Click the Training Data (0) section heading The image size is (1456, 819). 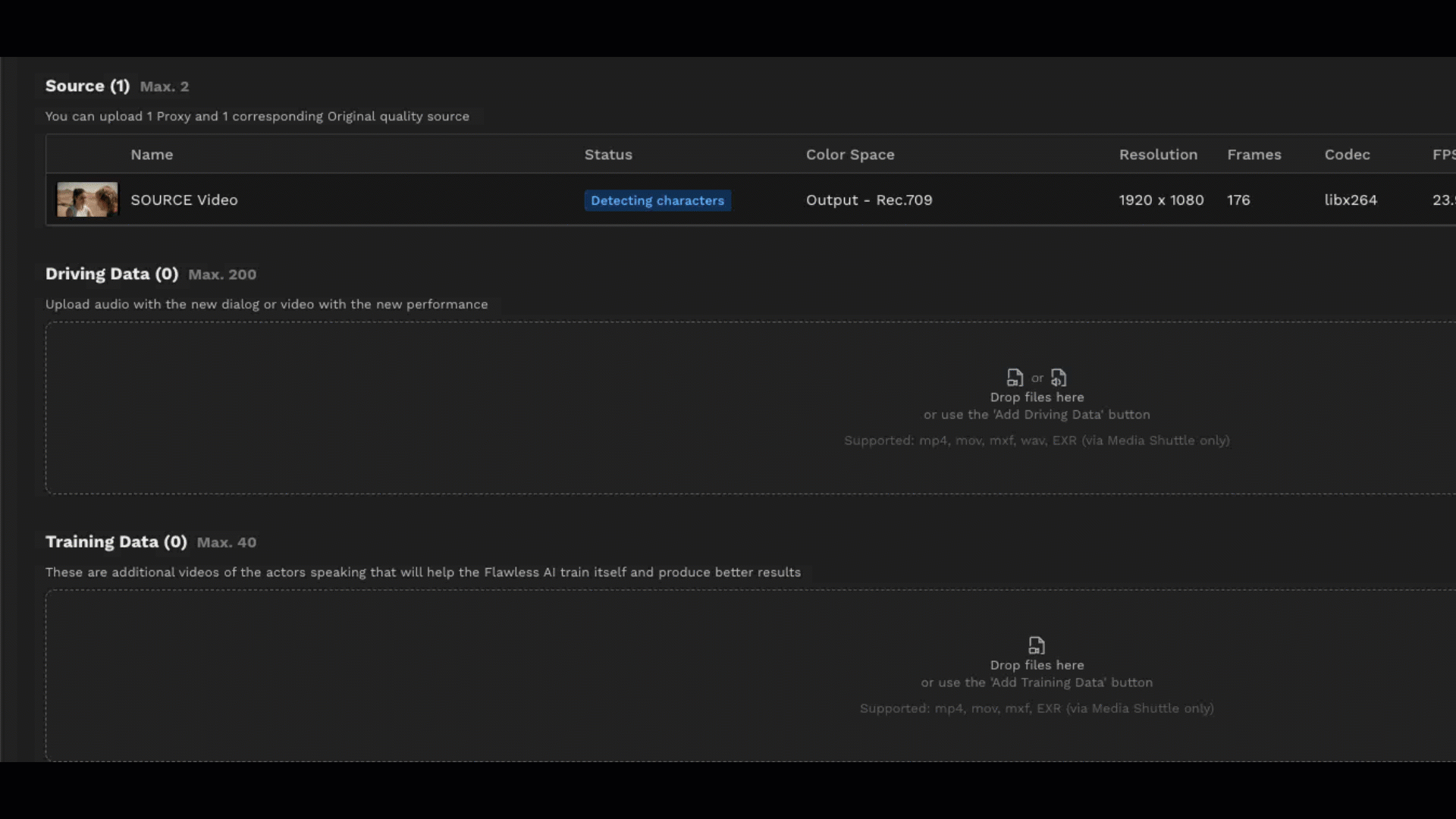[116, 541]
